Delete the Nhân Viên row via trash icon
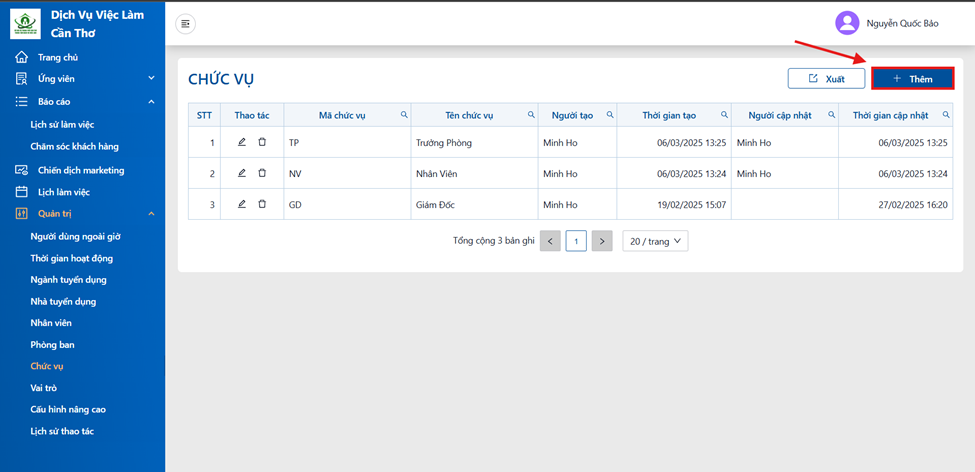The width and height of the screenshot is (975, 472). tap(262, 174)
